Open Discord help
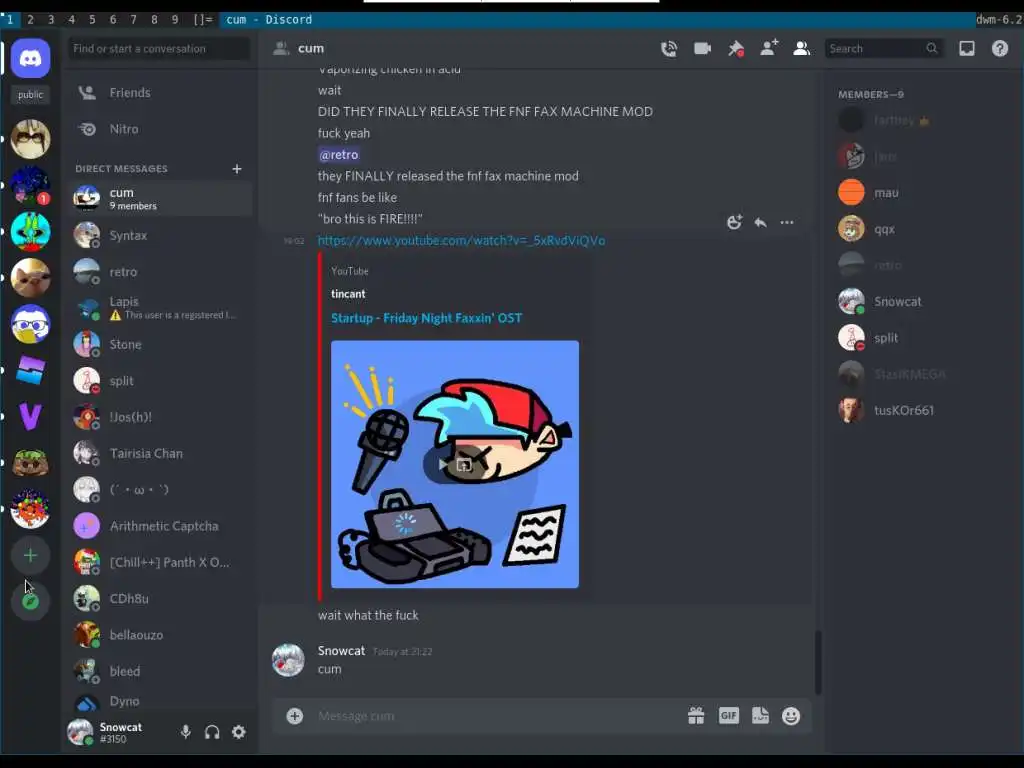Viewport: 1024px width, 768px height. coord(1000,48)
